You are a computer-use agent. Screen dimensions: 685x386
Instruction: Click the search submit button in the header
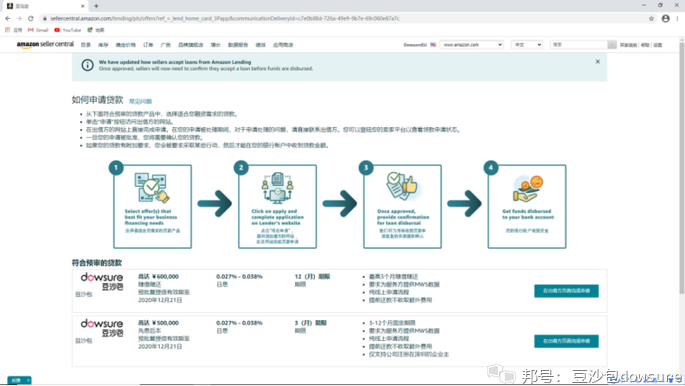[x=612, y=45]
